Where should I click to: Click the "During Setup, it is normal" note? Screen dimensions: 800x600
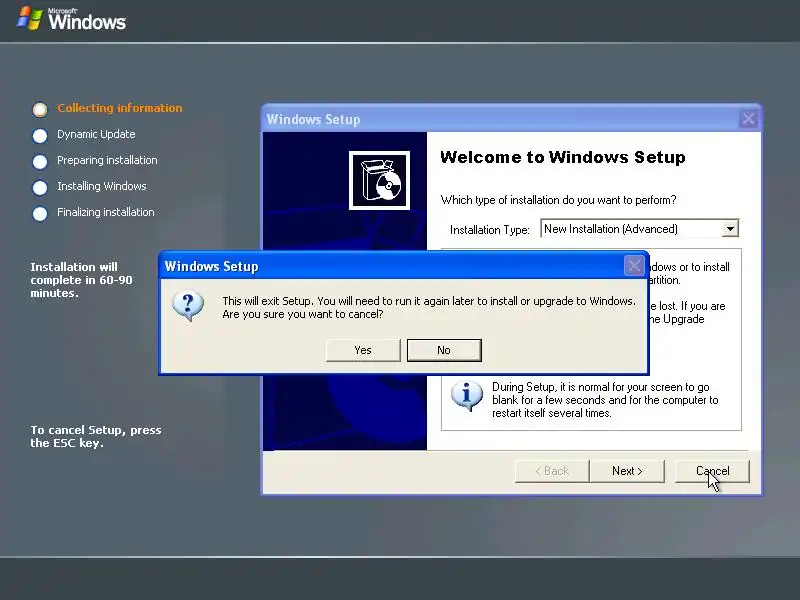[605, 400]
